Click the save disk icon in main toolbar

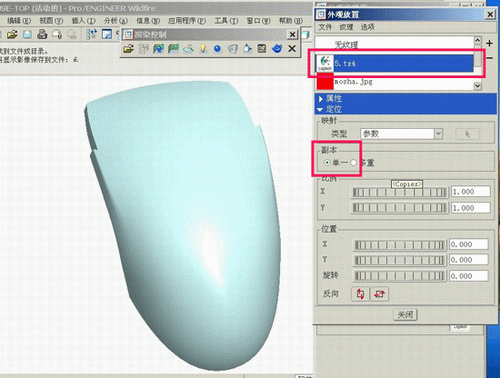pos(27,34)
